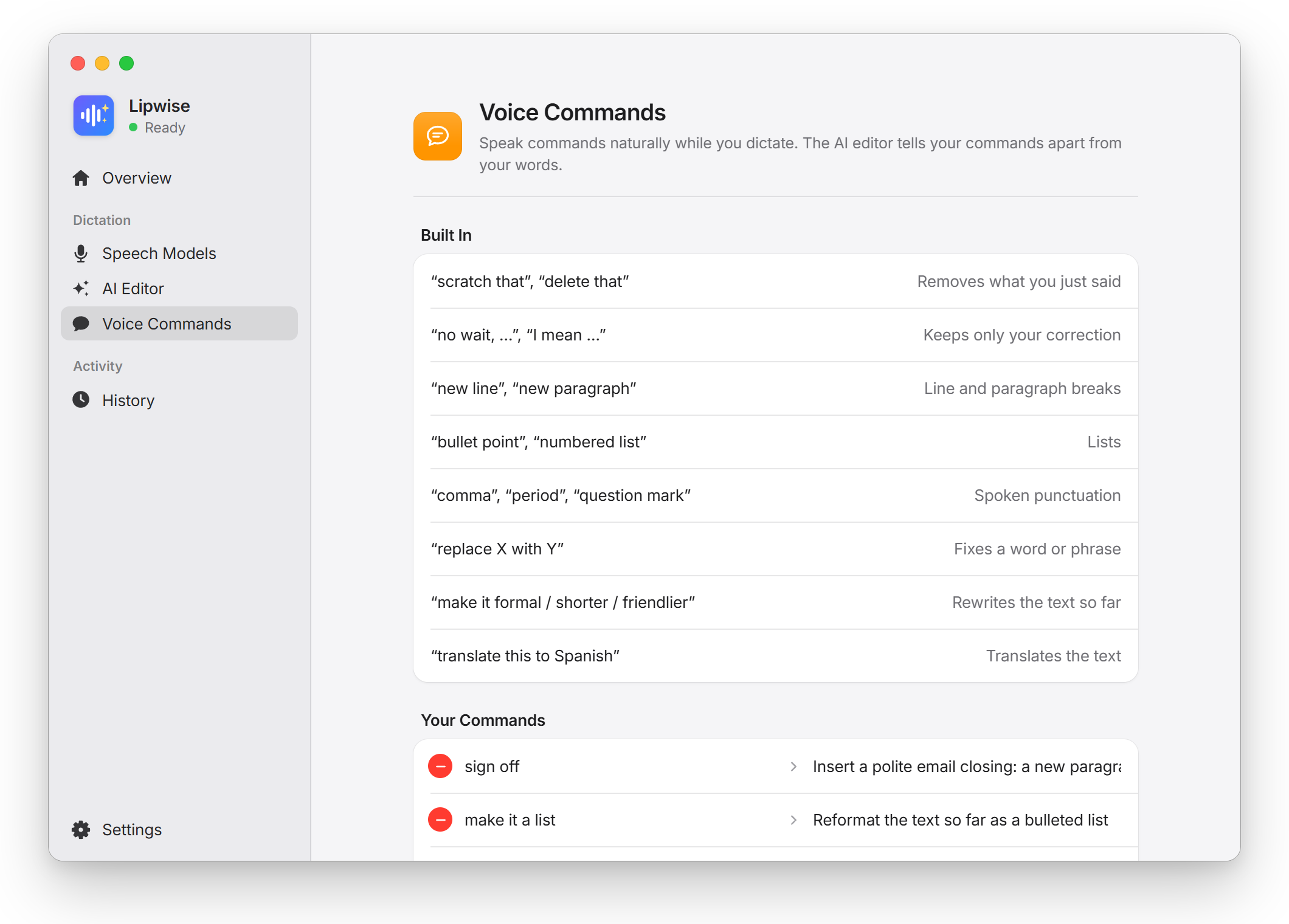Click the Overview home icon
Screen dimensions: 1289x924
point(81,178)
